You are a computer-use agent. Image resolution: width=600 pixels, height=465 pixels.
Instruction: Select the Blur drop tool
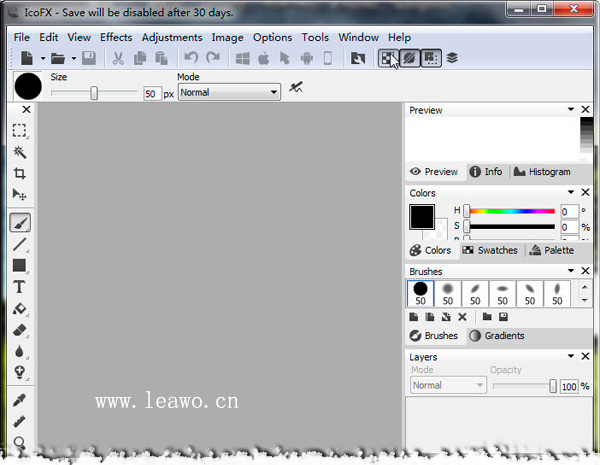coord(20,351)
